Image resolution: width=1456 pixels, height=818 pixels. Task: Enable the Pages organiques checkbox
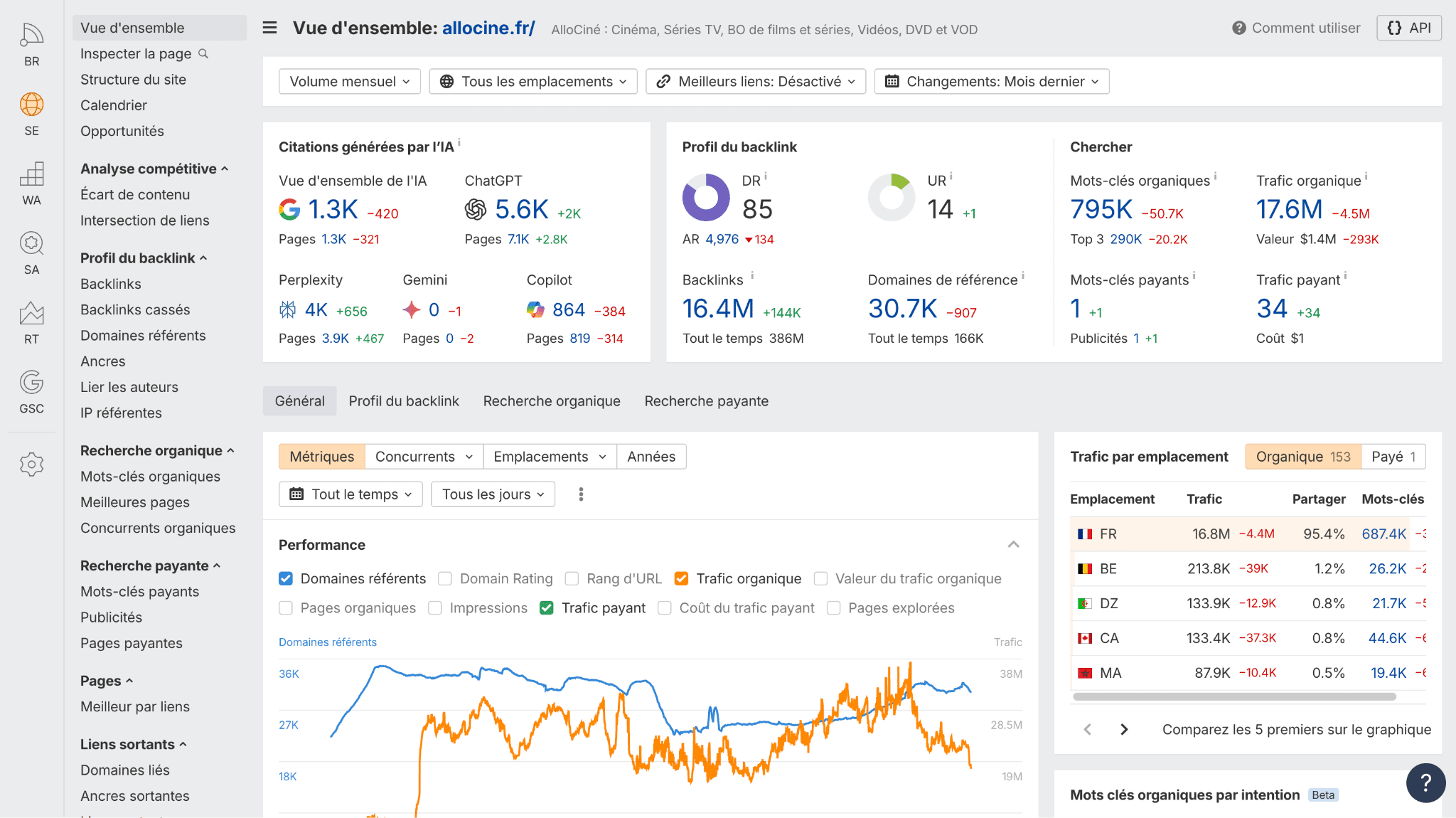(x=285, y=607)
